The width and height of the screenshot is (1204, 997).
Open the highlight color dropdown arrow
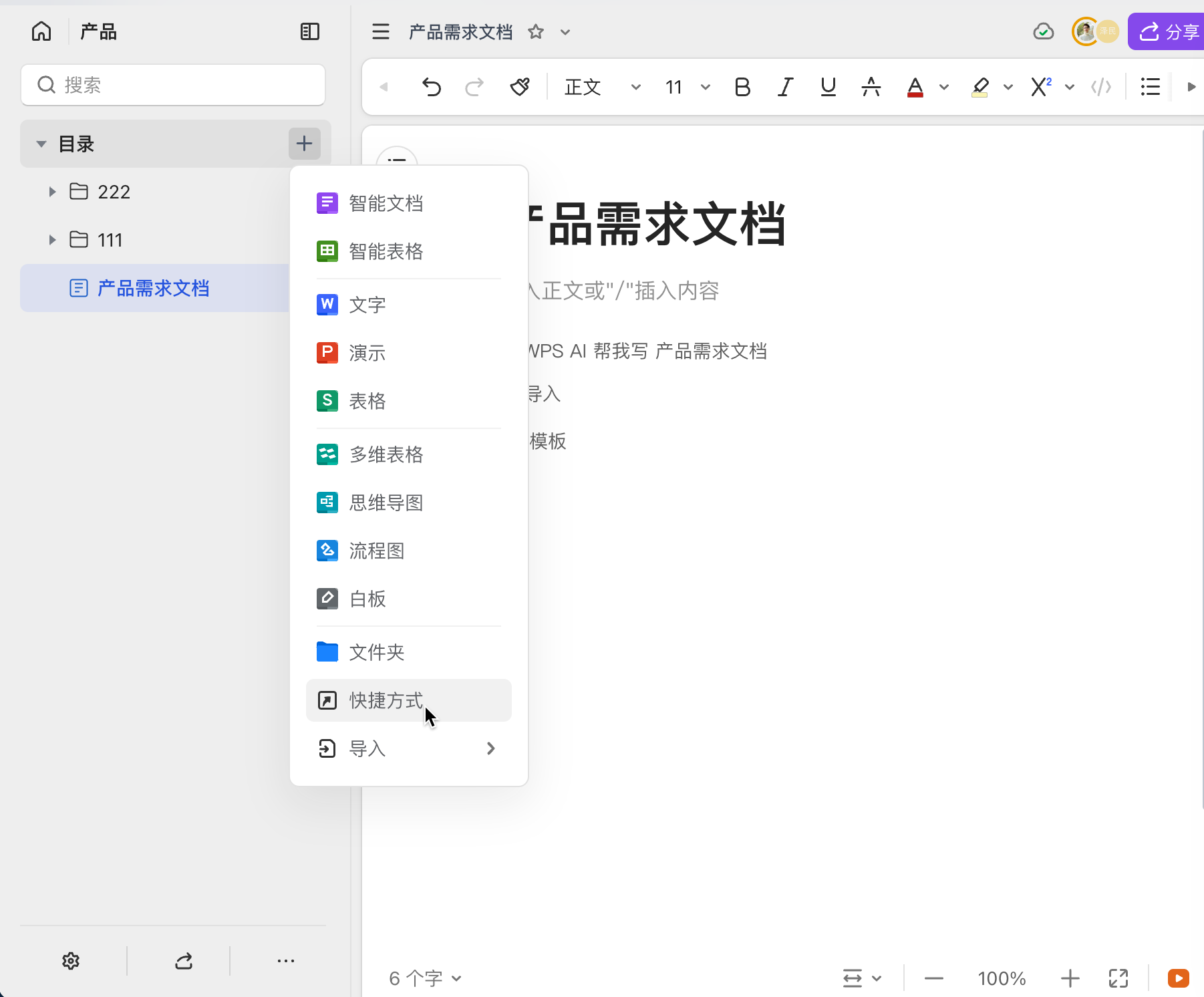(1008, 87)
